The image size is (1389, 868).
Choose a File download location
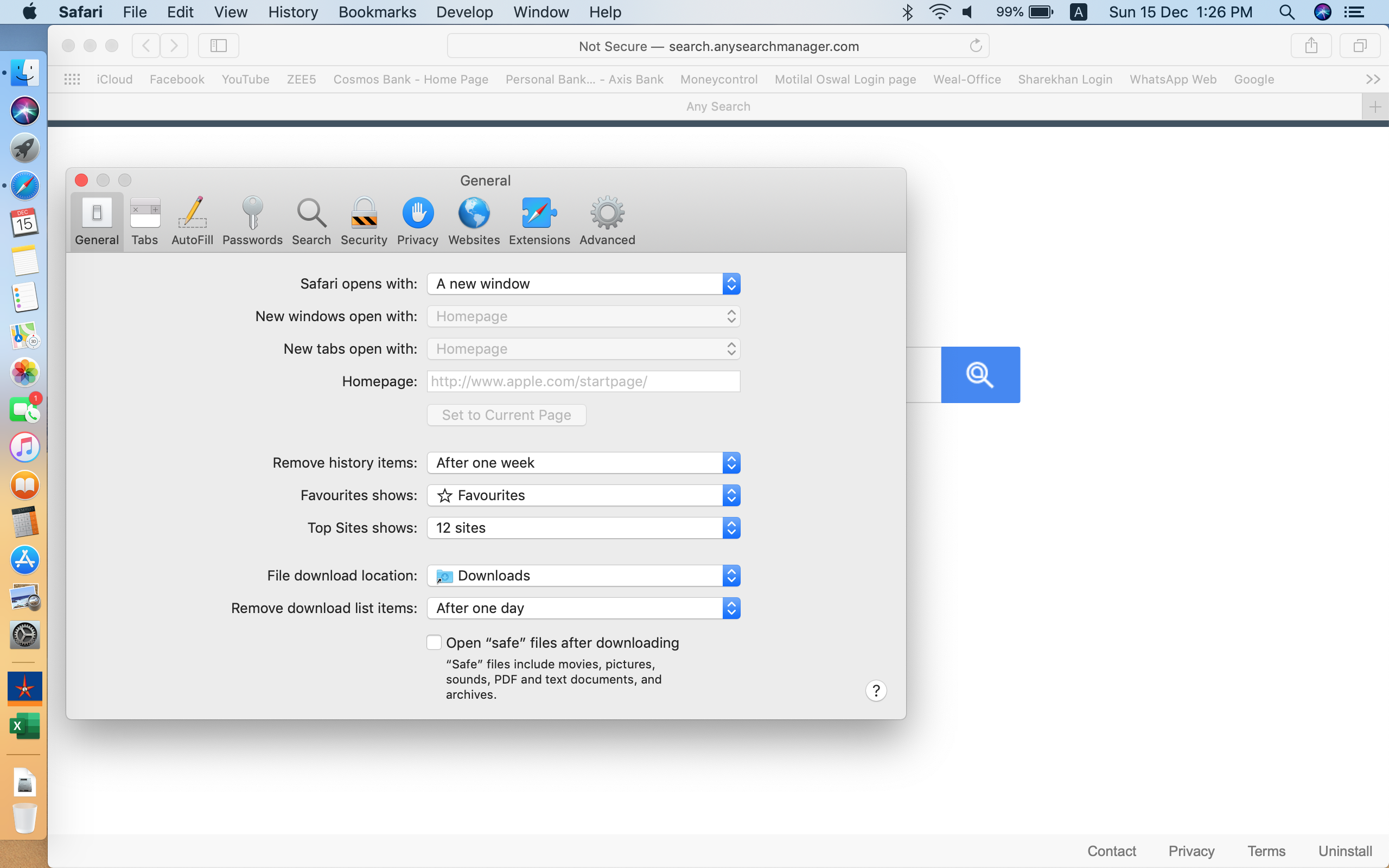click(x=583, y=575)
